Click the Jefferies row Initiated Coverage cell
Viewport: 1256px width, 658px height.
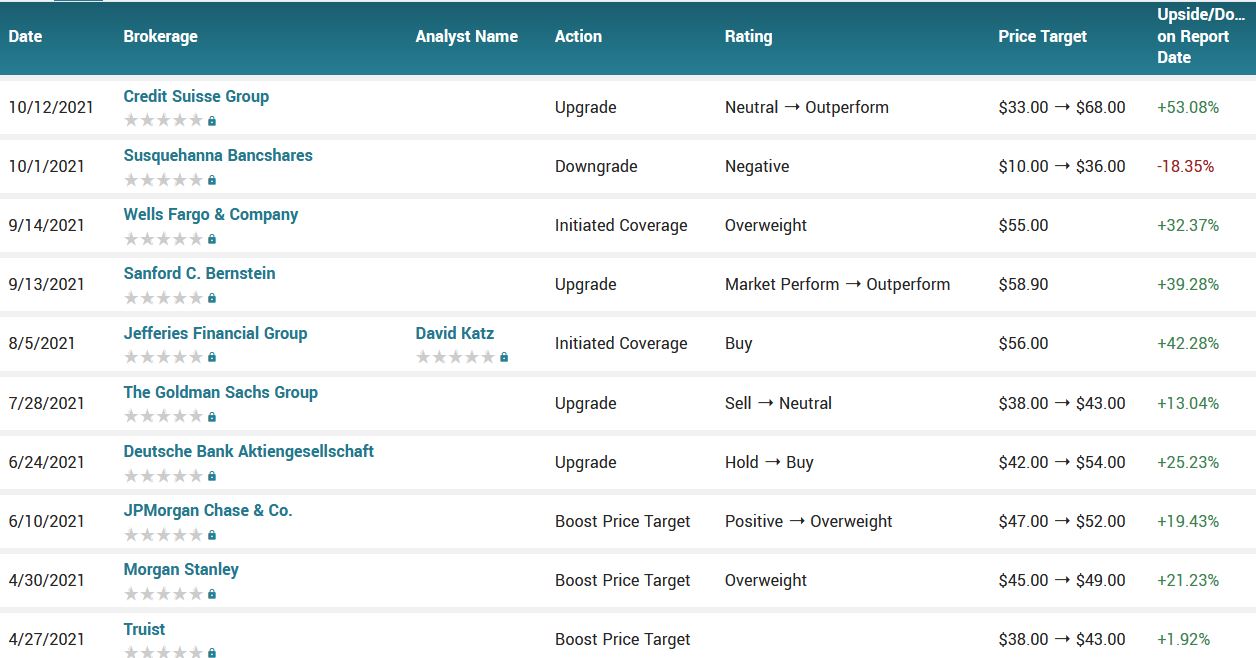click(x=621, y=343)
